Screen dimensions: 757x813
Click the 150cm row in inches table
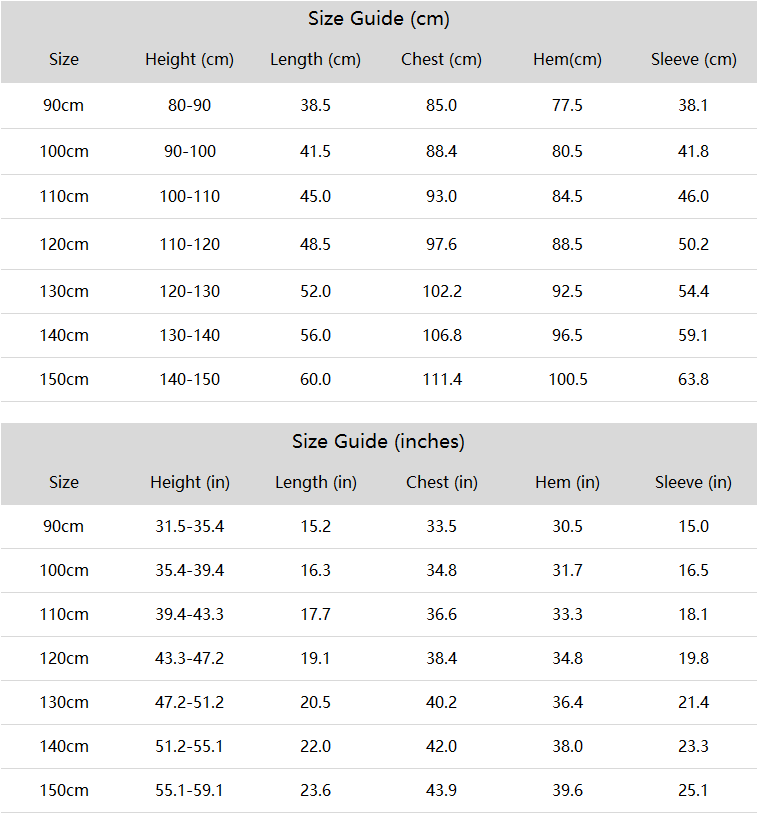tap(378, 791)
